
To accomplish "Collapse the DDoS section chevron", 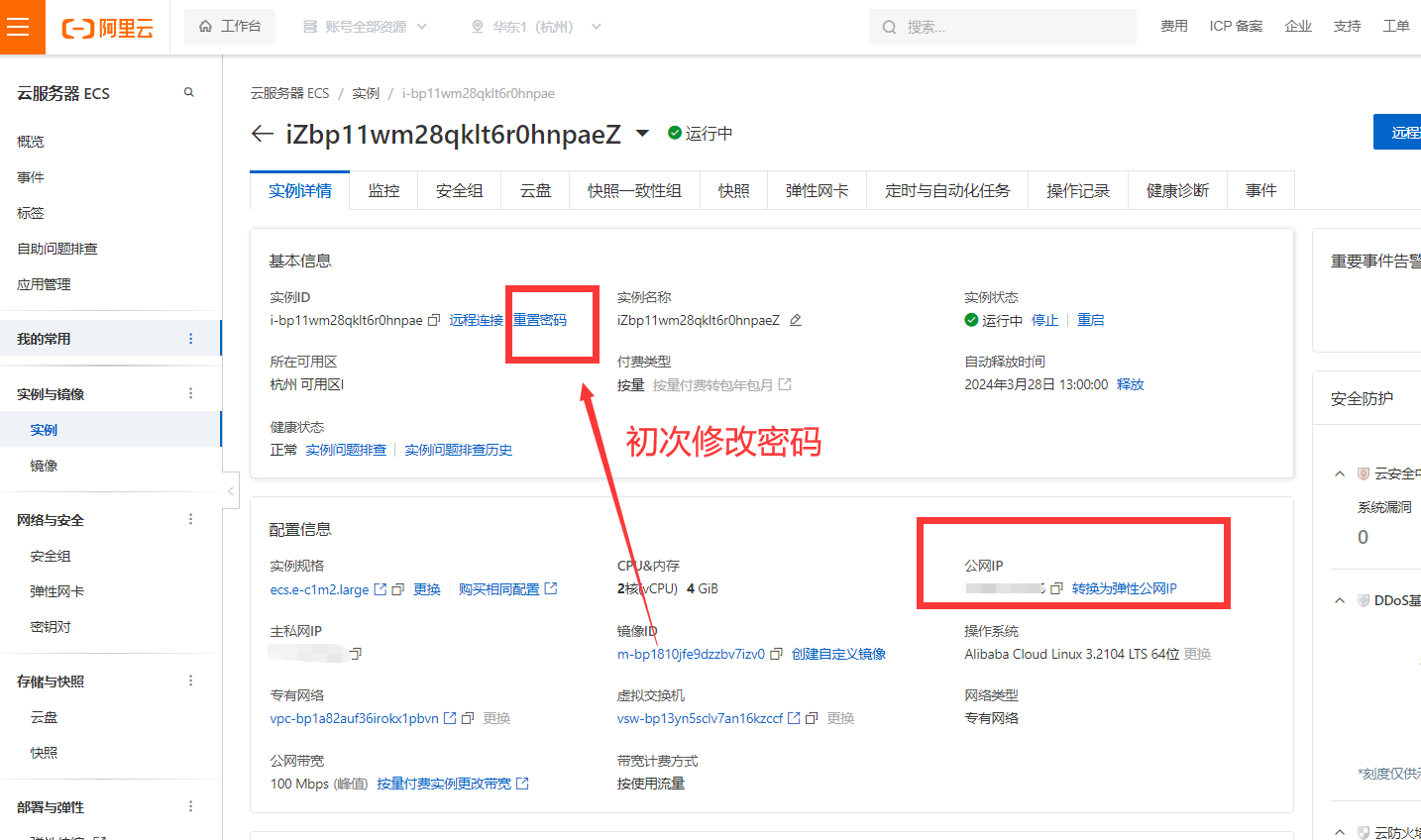I will pyautogui.click(x=1340, y=600).
